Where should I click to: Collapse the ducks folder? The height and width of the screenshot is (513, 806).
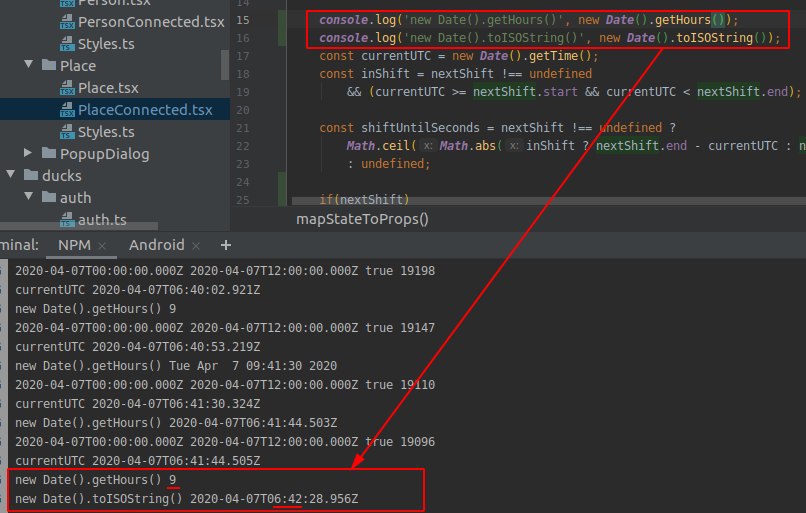pyautogui.click(x=11, y=175)
